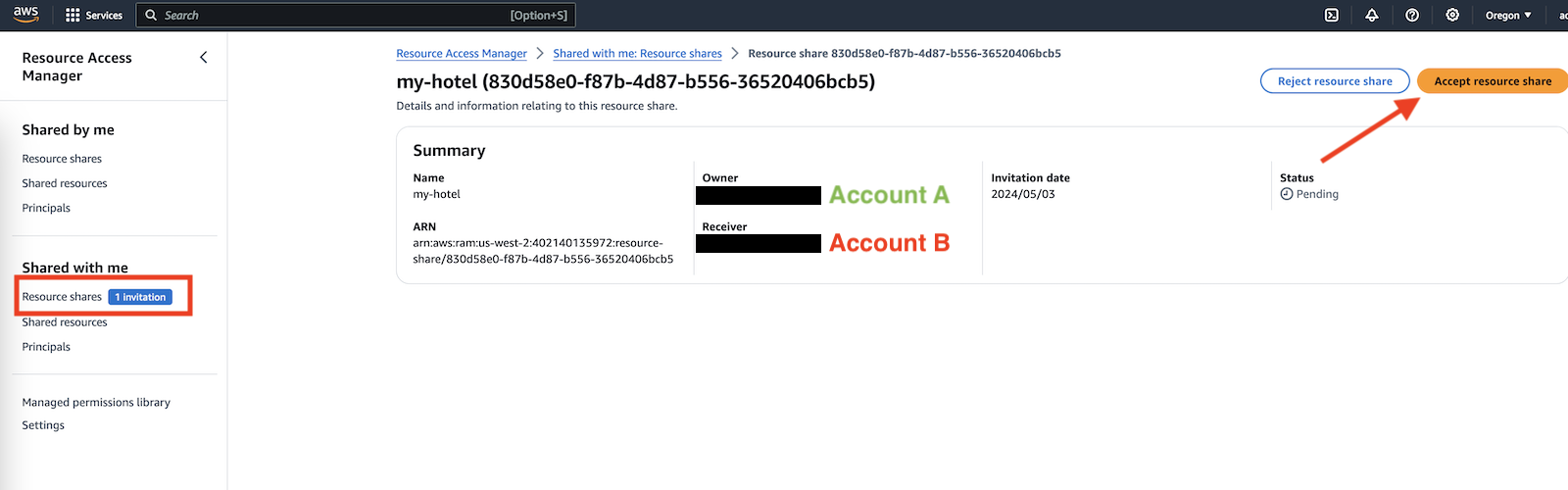
Task: Click the Reject resource share button
Action: (1335, 81)
